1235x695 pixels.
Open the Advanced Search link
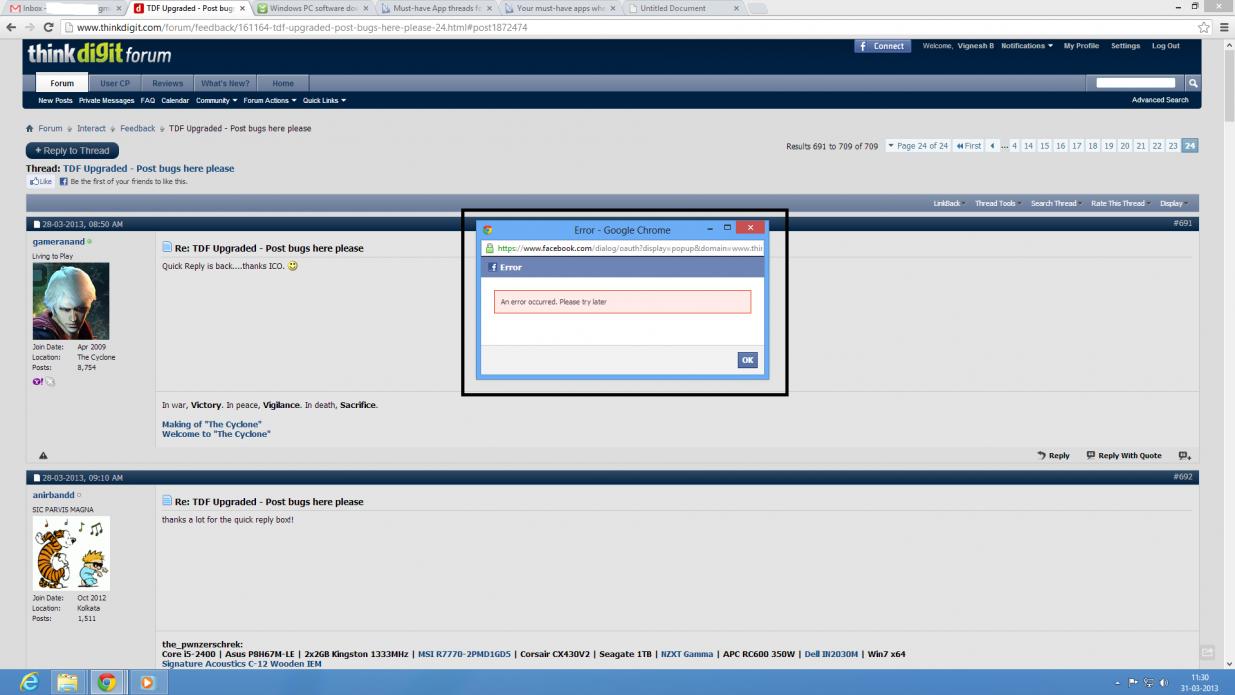pyautogui.click(x=1160, y=100)
